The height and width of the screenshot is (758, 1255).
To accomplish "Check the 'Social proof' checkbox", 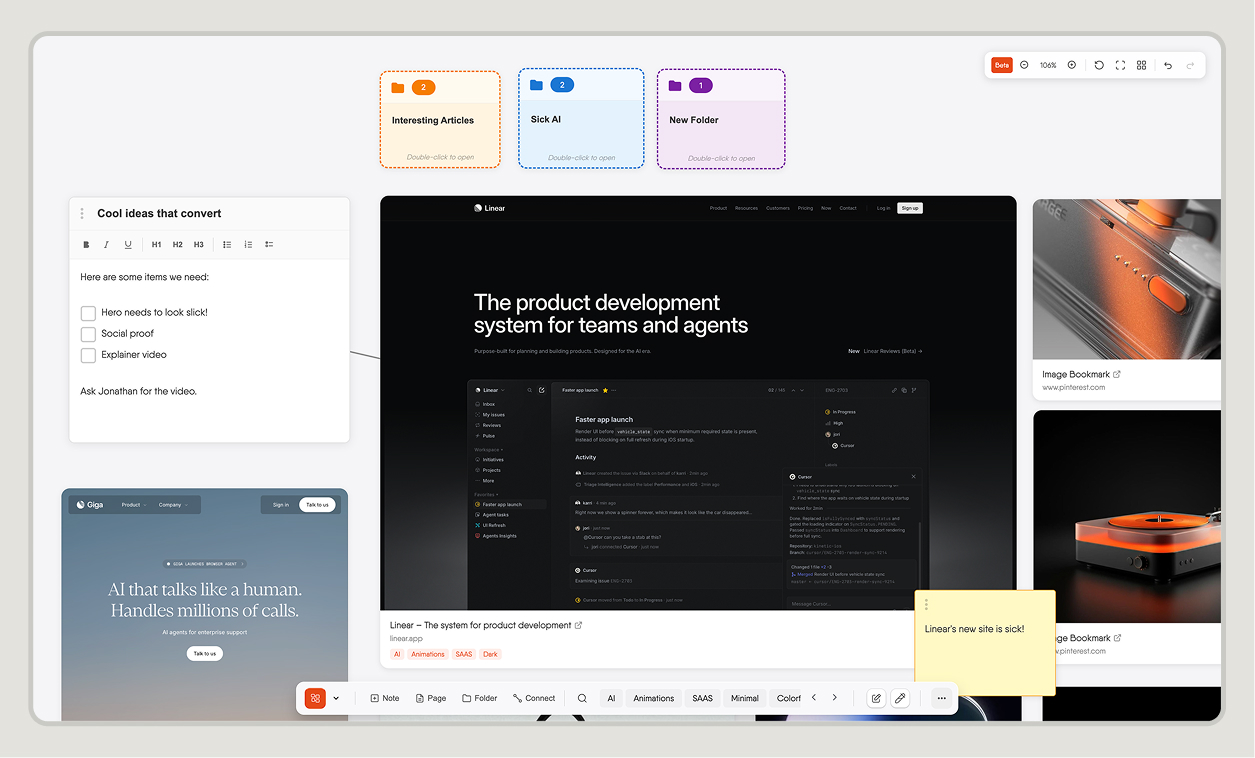I will tap(88, 334).
